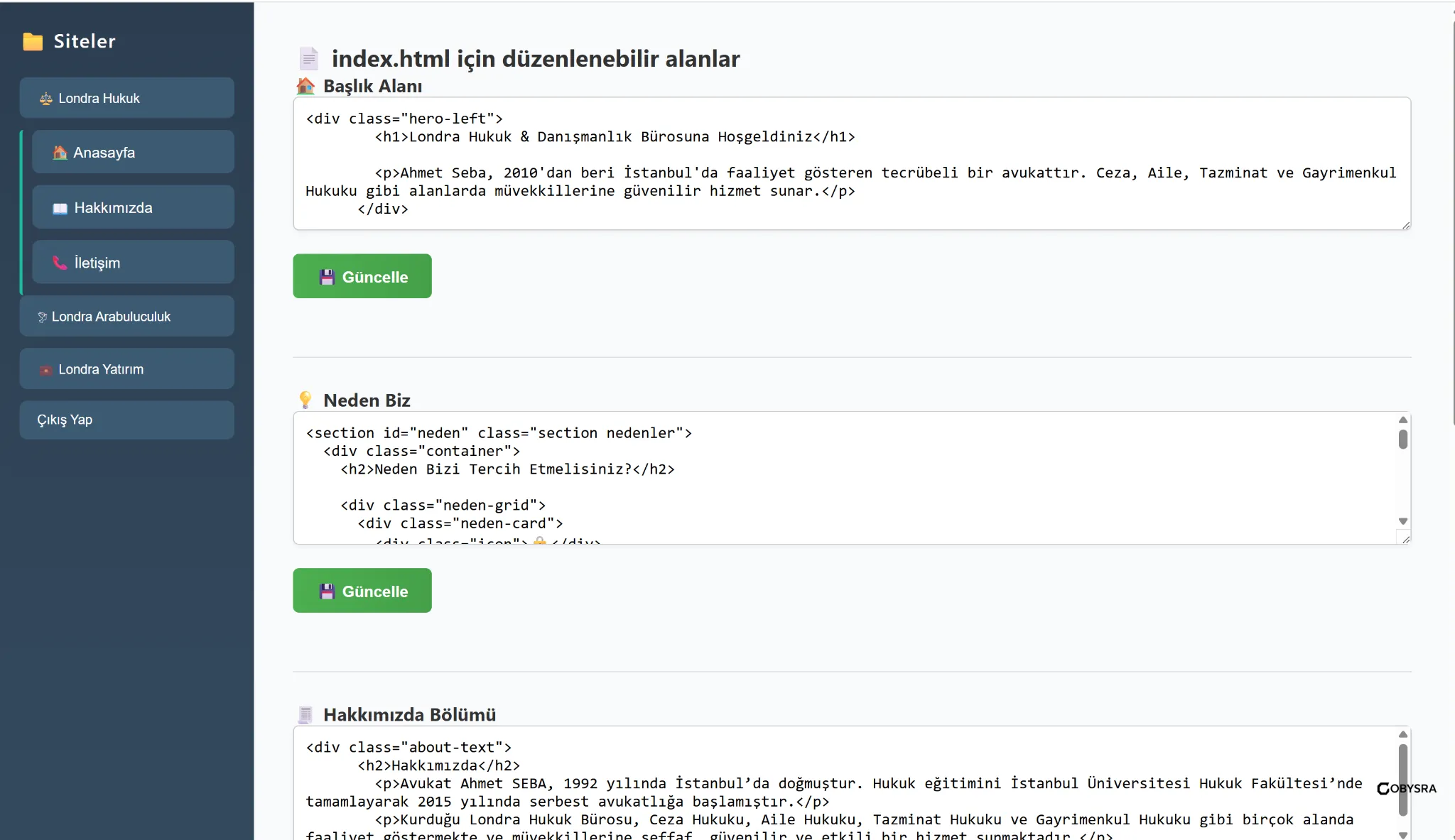This screenshot has height=840, width=1455.
Task: Click the lightbulb icon by Neden Biz
Action: point(305,400)
